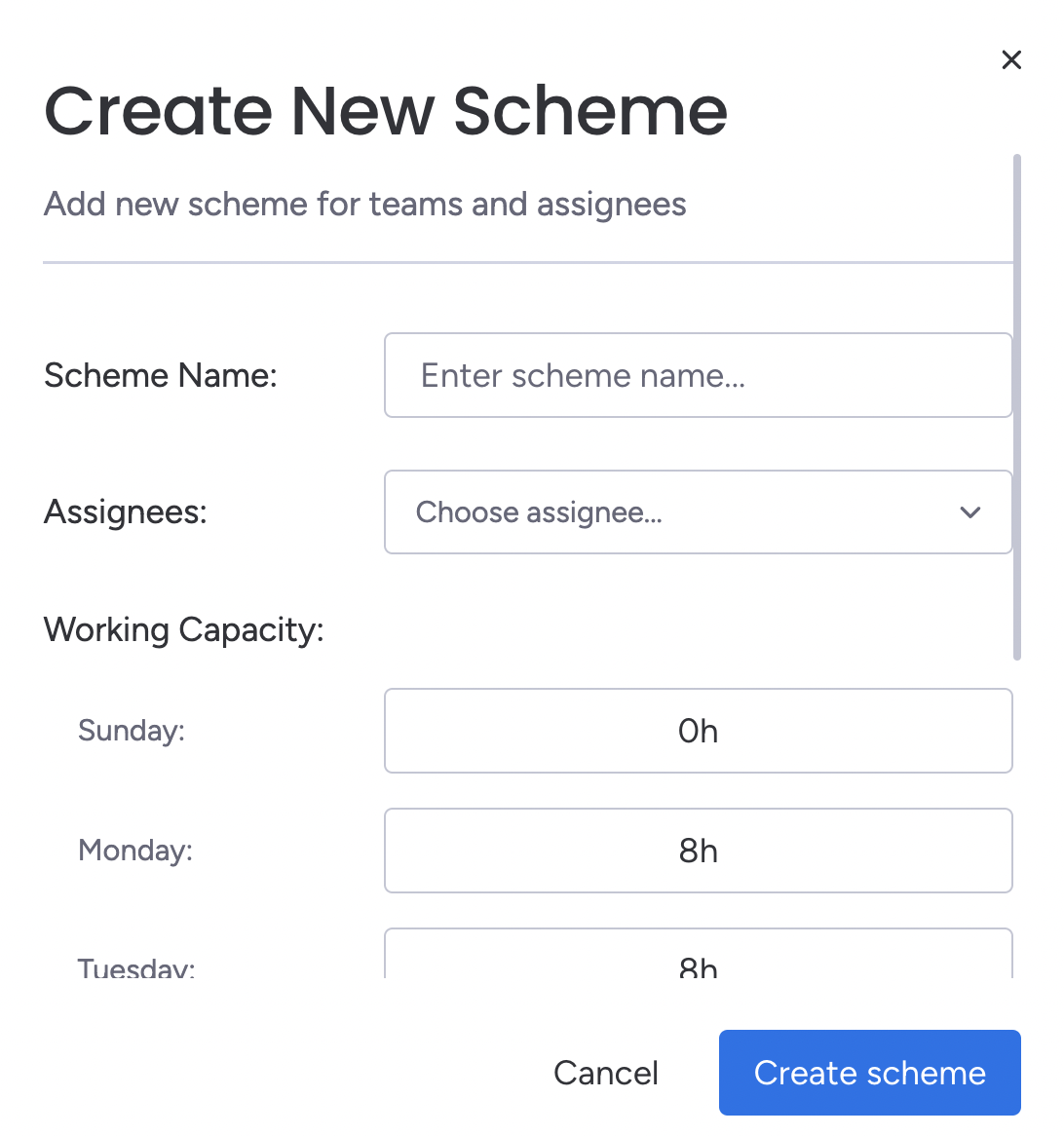The width and height of the screenshot is (1064, 1136).
Task: Close the Create New Scheme dialog
Action: [x=1011, y=60]
